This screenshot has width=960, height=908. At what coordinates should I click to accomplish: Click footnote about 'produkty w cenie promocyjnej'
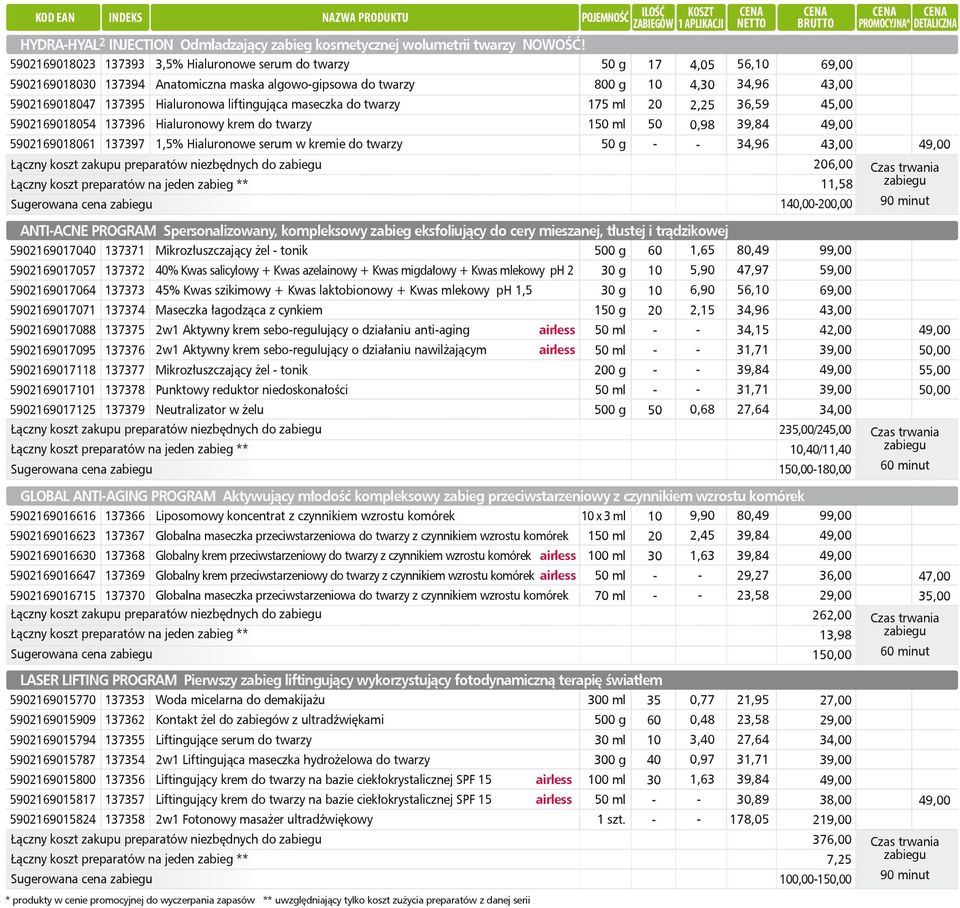click(x=130, y=900)
